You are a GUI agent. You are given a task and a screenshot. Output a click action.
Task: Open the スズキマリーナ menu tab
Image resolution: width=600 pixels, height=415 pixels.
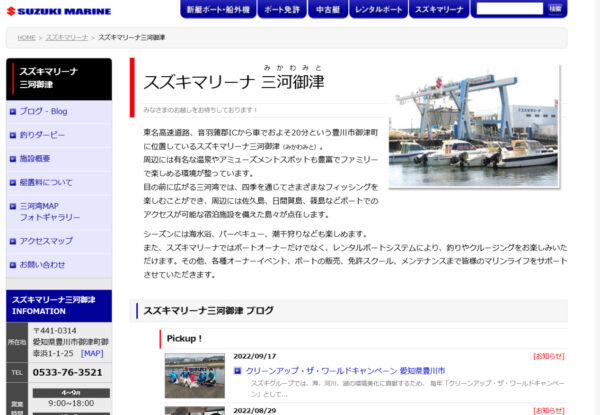(439, 9)
